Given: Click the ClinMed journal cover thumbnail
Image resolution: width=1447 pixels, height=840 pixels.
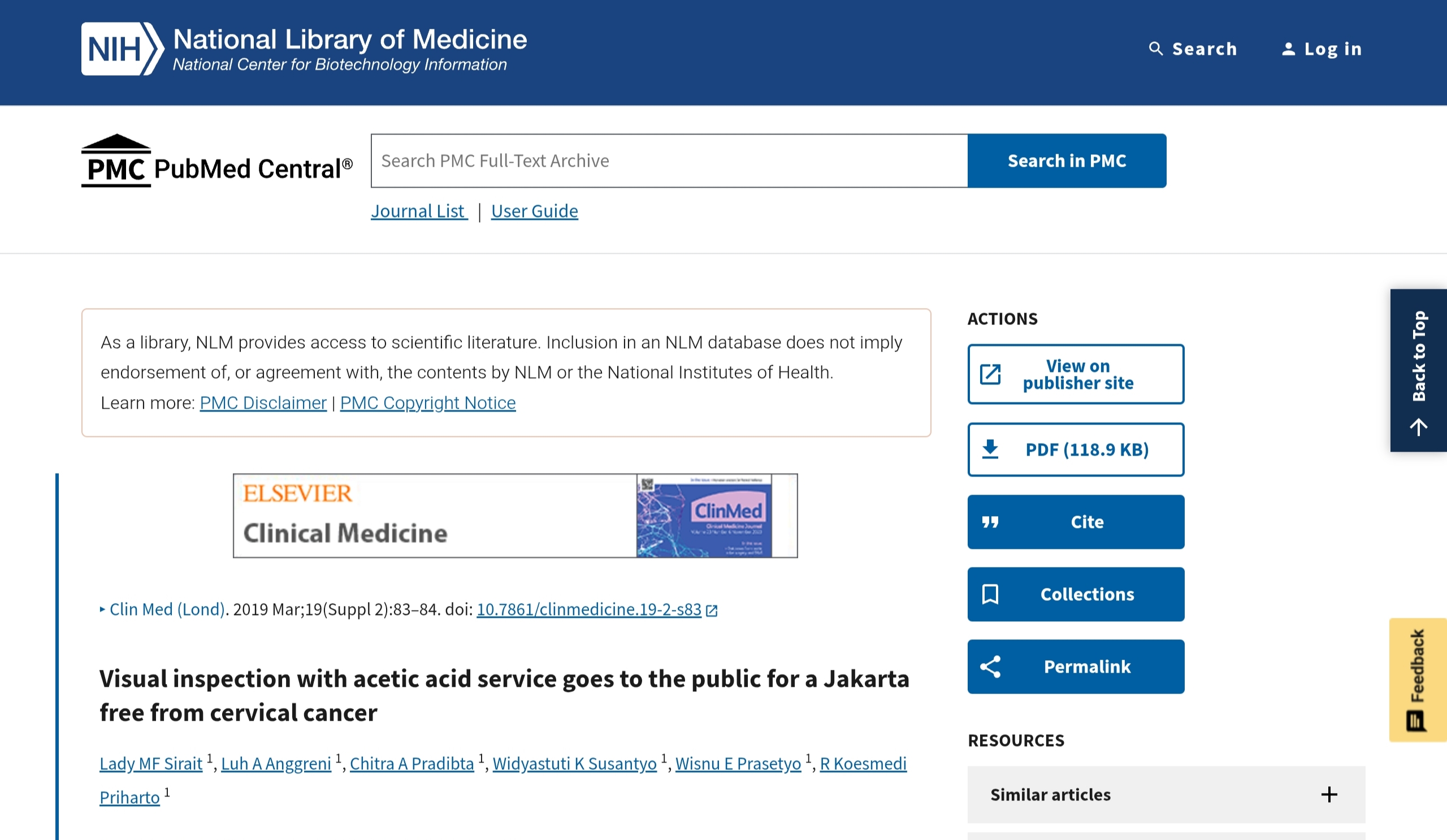Looking at the screenshot, I should tap(703, 516).
